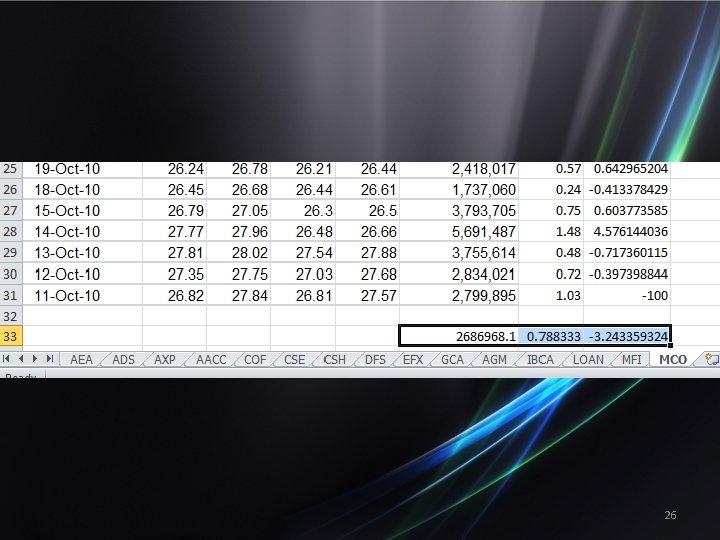Select volume cell 2,799,895

[459, 295]
